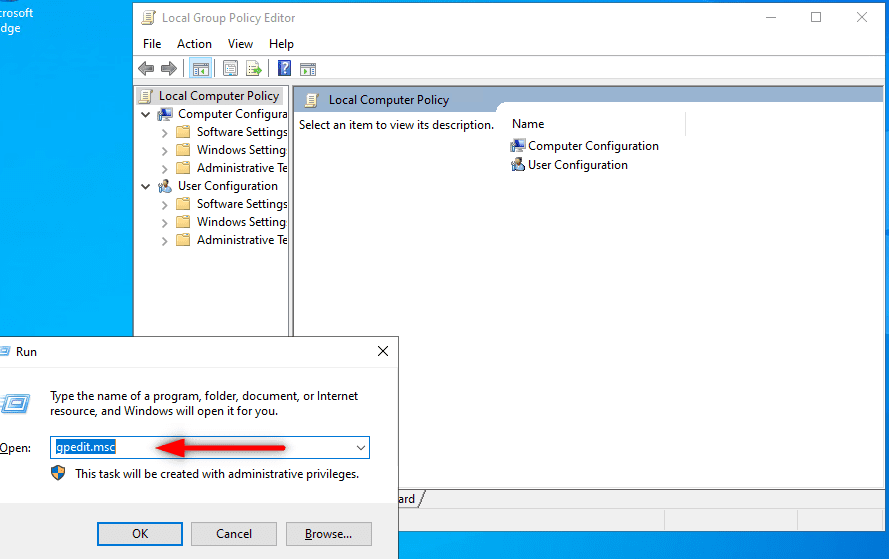The height and width of the screenshot is (559, 889).
Task: Collapse the User Configuration tree node
Action: [x=146, y=187]
